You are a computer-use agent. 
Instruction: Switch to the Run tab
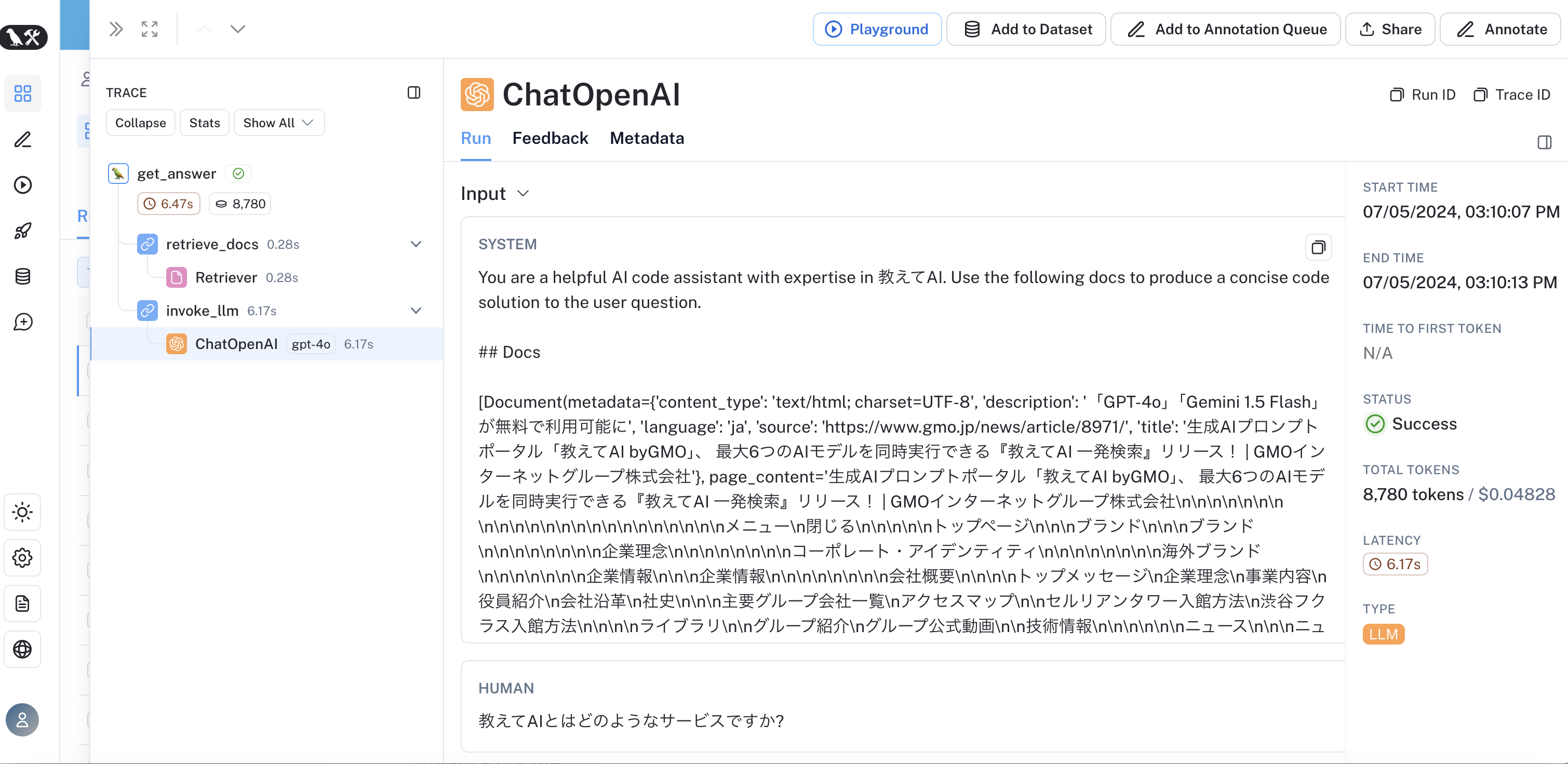click(476, 138)
